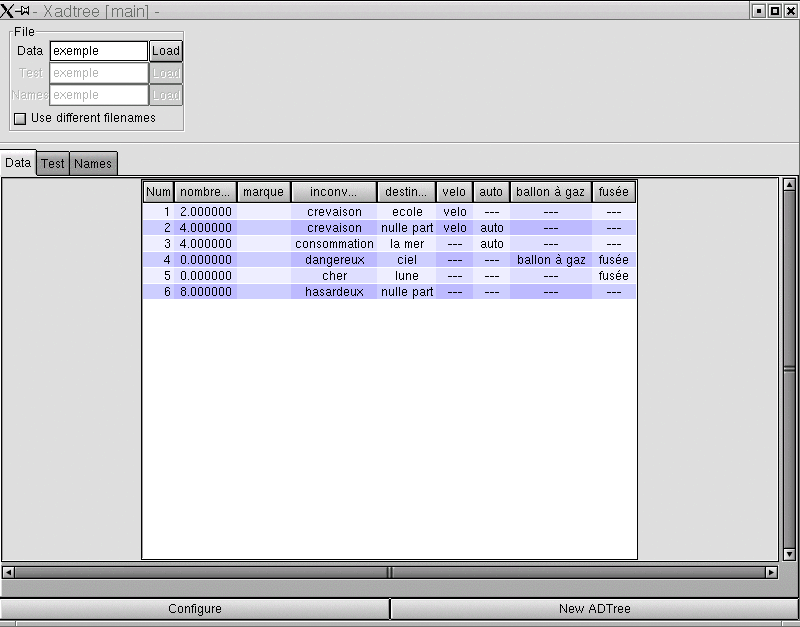This screenshot has height=627, width=800.
Task: Select velo cell in row 2
Action: (455, 228)
